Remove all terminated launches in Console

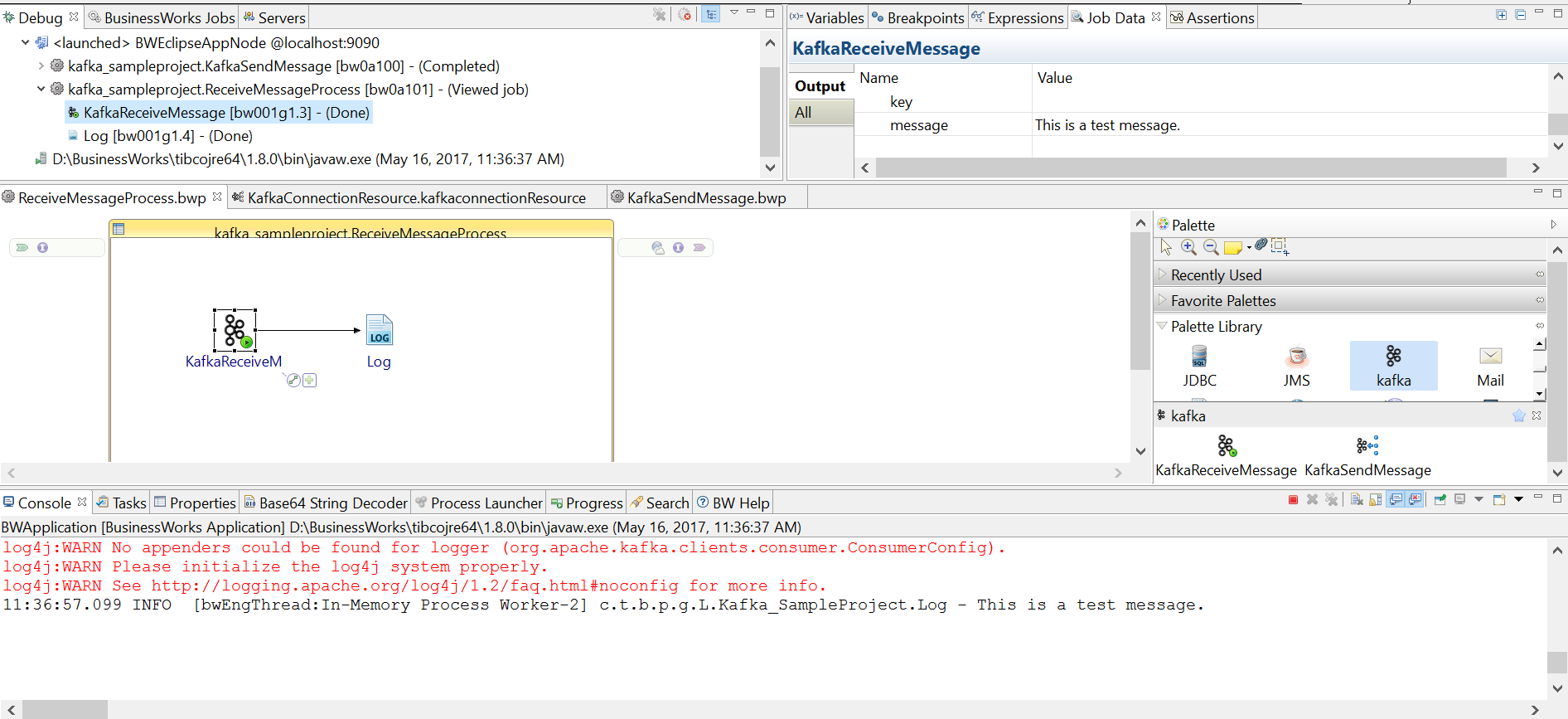1331,499
